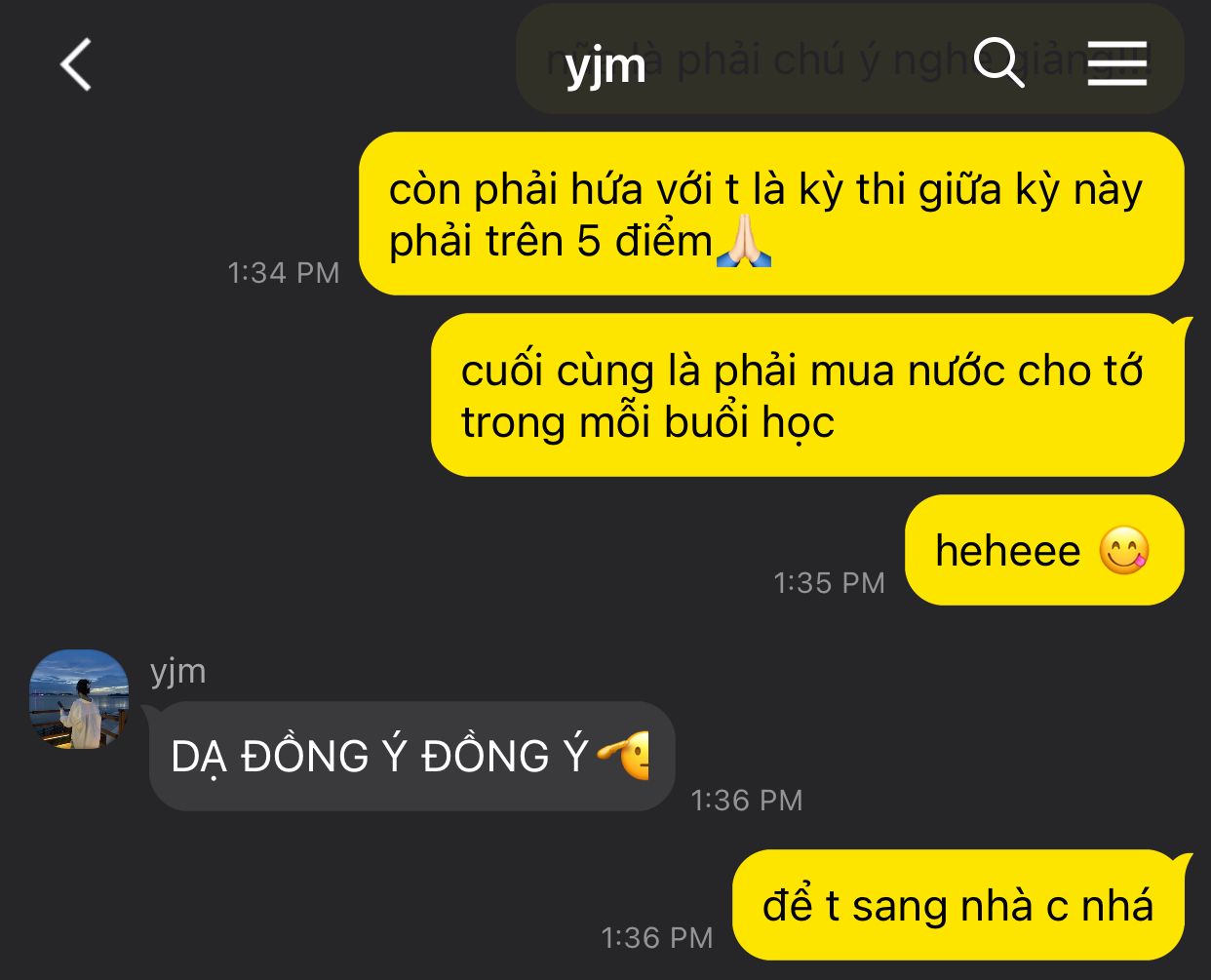Tap the 1:36 PM timestamp beside last message
Image resolution: width=1211 pixels, height=980 pixels.
(x=657, y=937)
